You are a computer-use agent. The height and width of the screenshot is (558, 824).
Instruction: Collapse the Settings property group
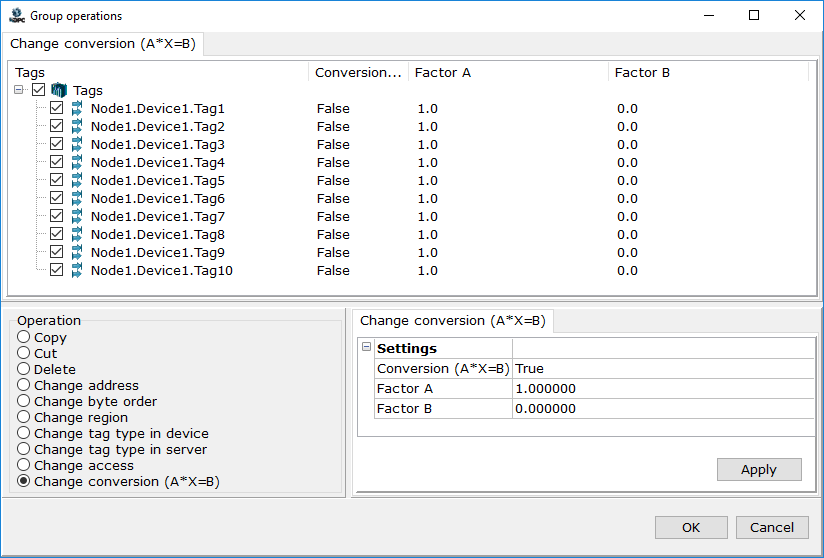tap(367, 347)
